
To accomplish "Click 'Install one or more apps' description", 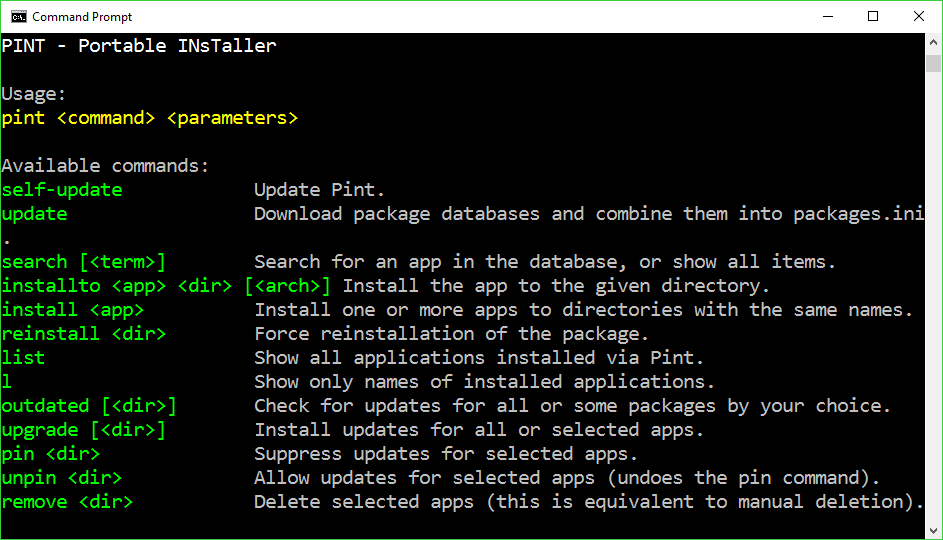I will click(x=583, y=310).
